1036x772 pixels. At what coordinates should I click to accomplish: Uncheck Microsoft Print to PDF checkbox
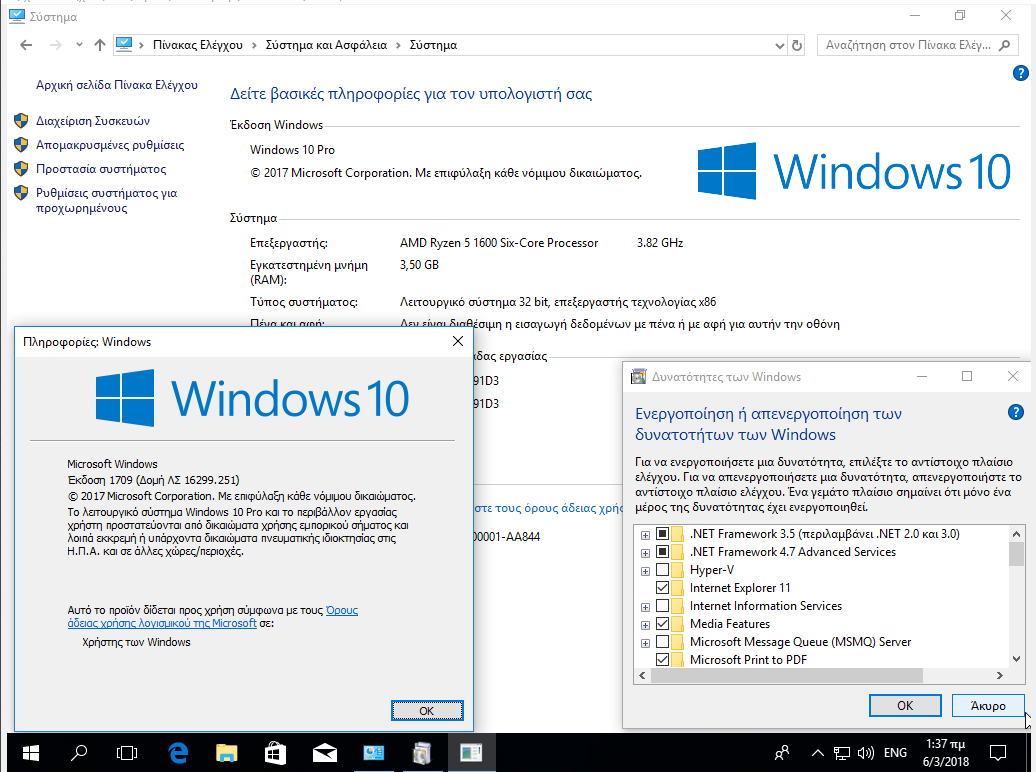click(x=662, y=659)
